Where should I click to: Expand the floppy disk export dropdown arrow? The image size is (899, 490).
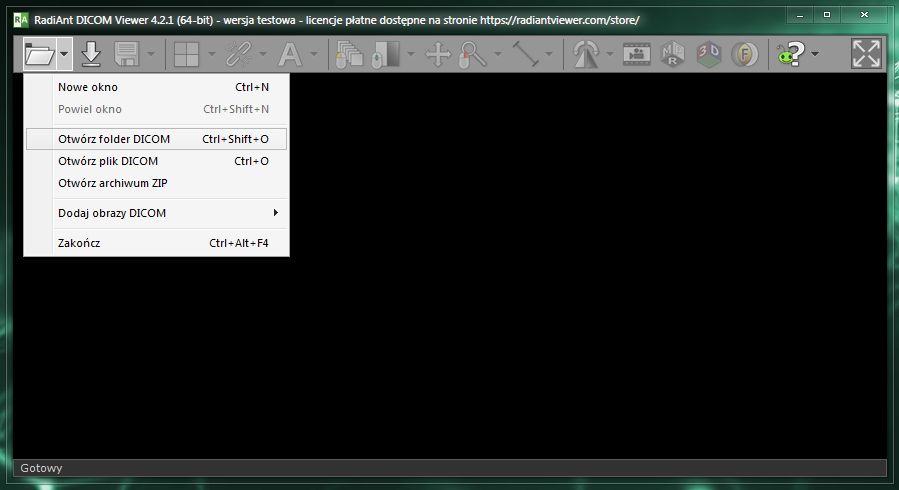pyautogui.click(x=151, y=54)
